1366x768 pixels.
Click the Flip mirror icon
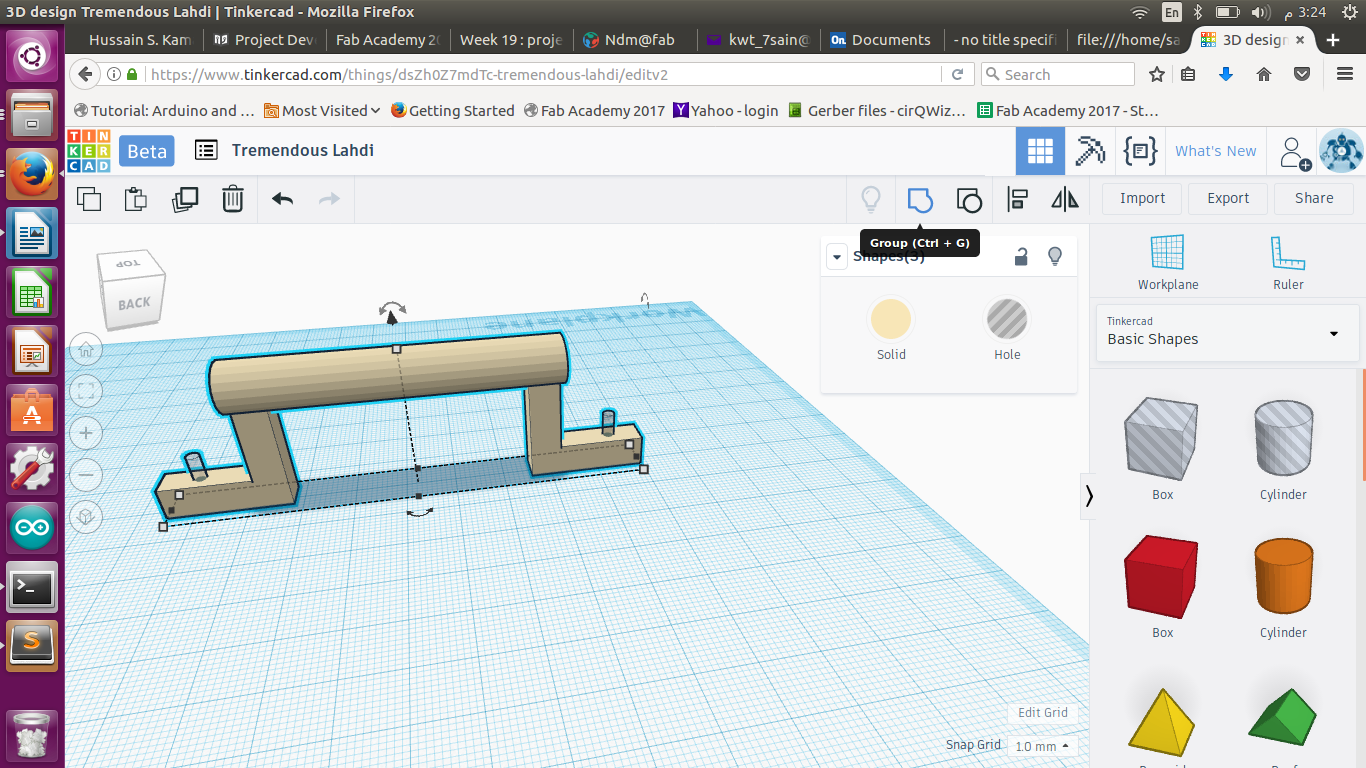1065,200
